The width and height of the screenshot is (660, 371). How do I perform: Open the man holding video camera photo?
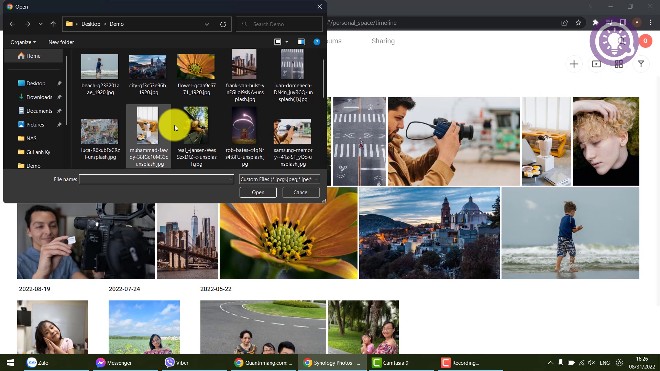(86, 241)
